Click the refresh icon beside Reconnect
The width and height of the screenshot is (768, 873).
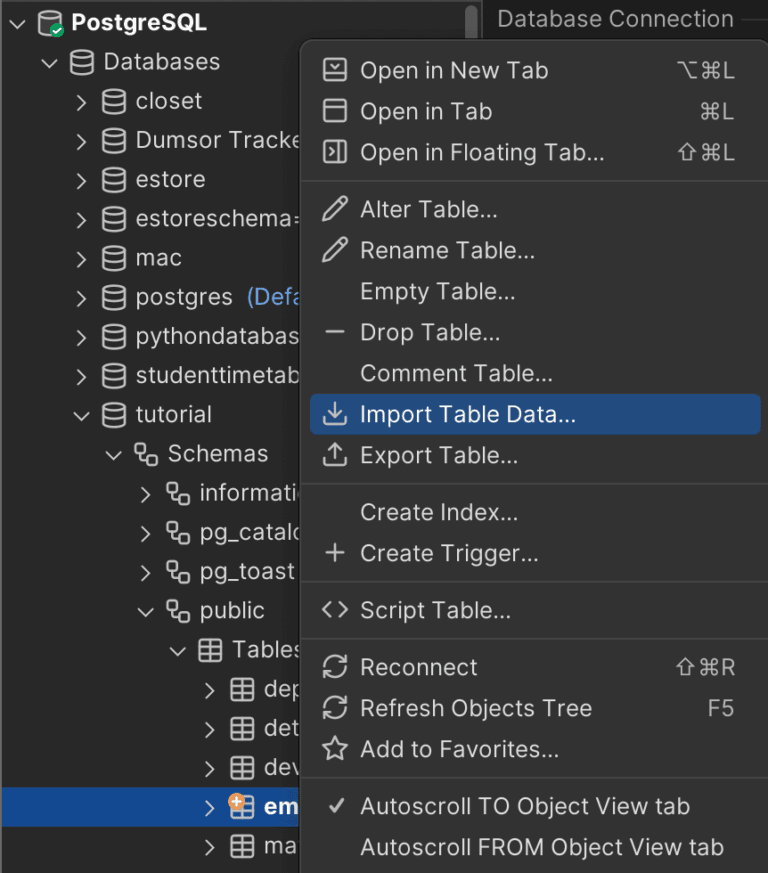pos(336,667)
